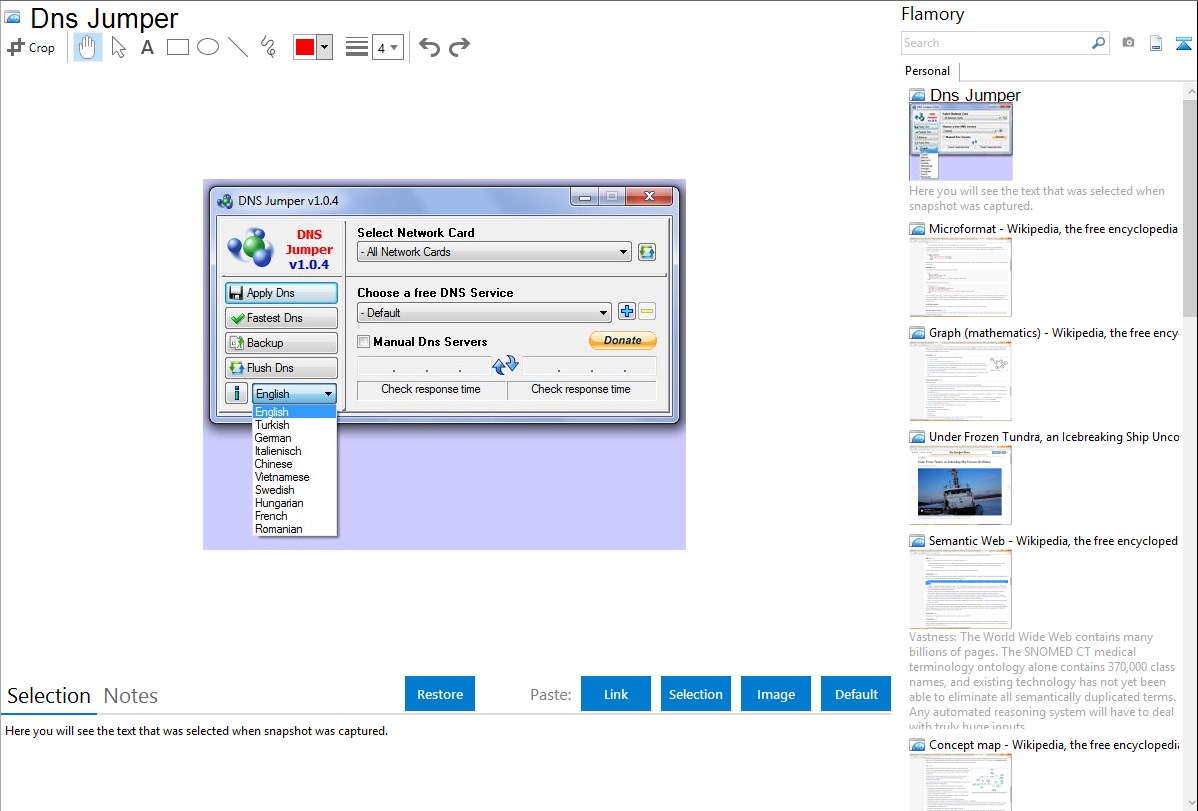This screenshot has width=1198, height=811.
Task: Open the color swatch dropdown arrow
Action: point(325,47)
